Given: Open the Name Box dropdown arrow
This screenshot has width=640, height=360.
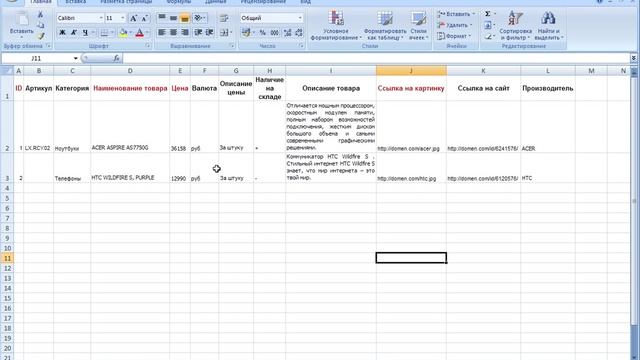Looking at the screenshot, I should coord(76,58).
